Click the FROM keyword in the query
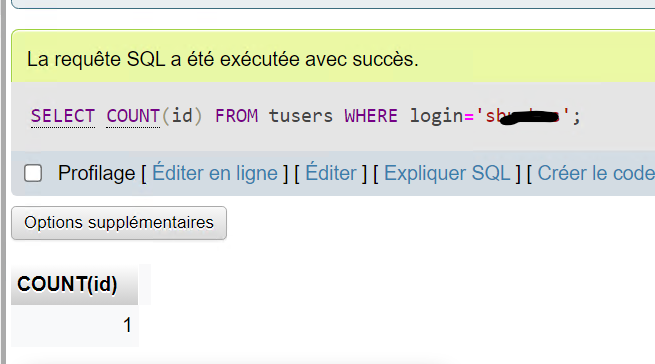 [236, 116]
